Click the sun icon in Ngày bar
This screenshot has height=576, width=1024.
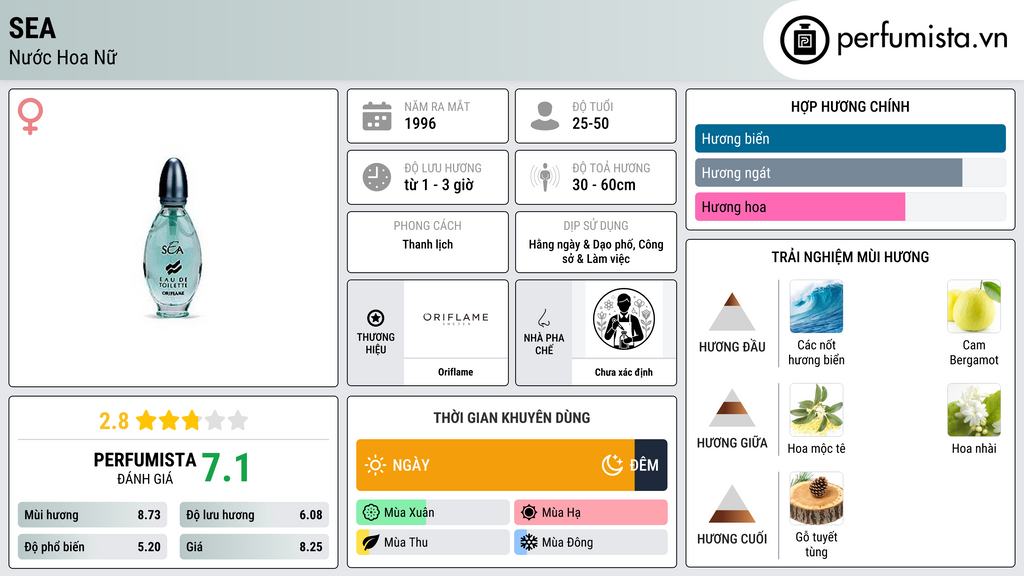click(x=375, y=465)
